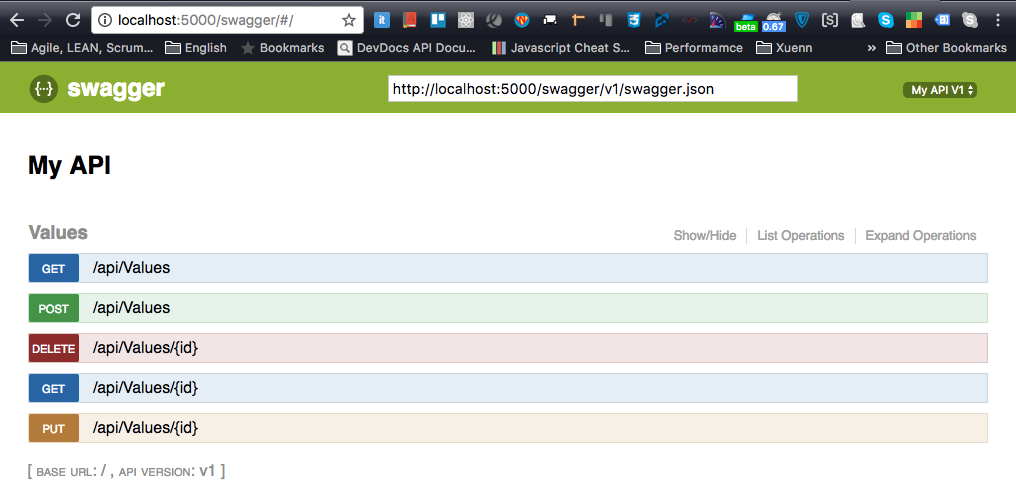
Task: Open the React DevTools extension icon
Action: click(x=466, y=20)
